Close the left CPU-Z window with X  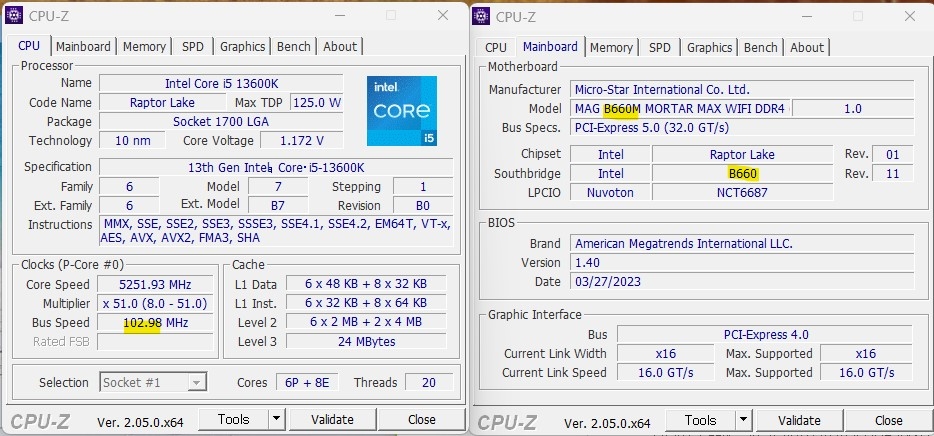click(x=443, y=15)
